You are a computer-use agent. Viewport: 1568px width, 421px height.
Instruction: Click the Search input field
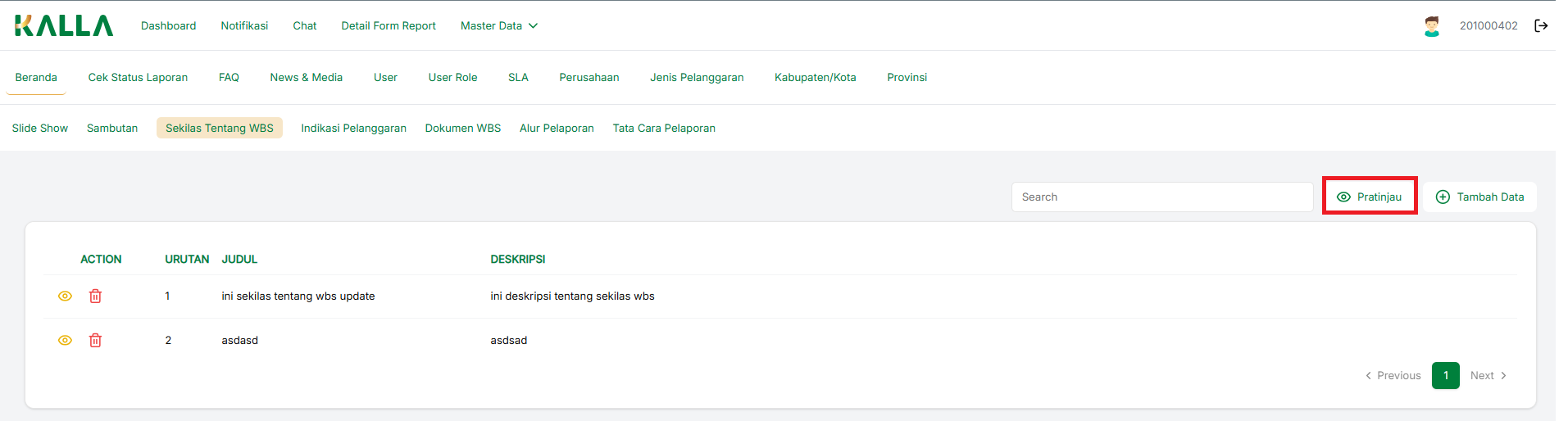(1161, 197)
